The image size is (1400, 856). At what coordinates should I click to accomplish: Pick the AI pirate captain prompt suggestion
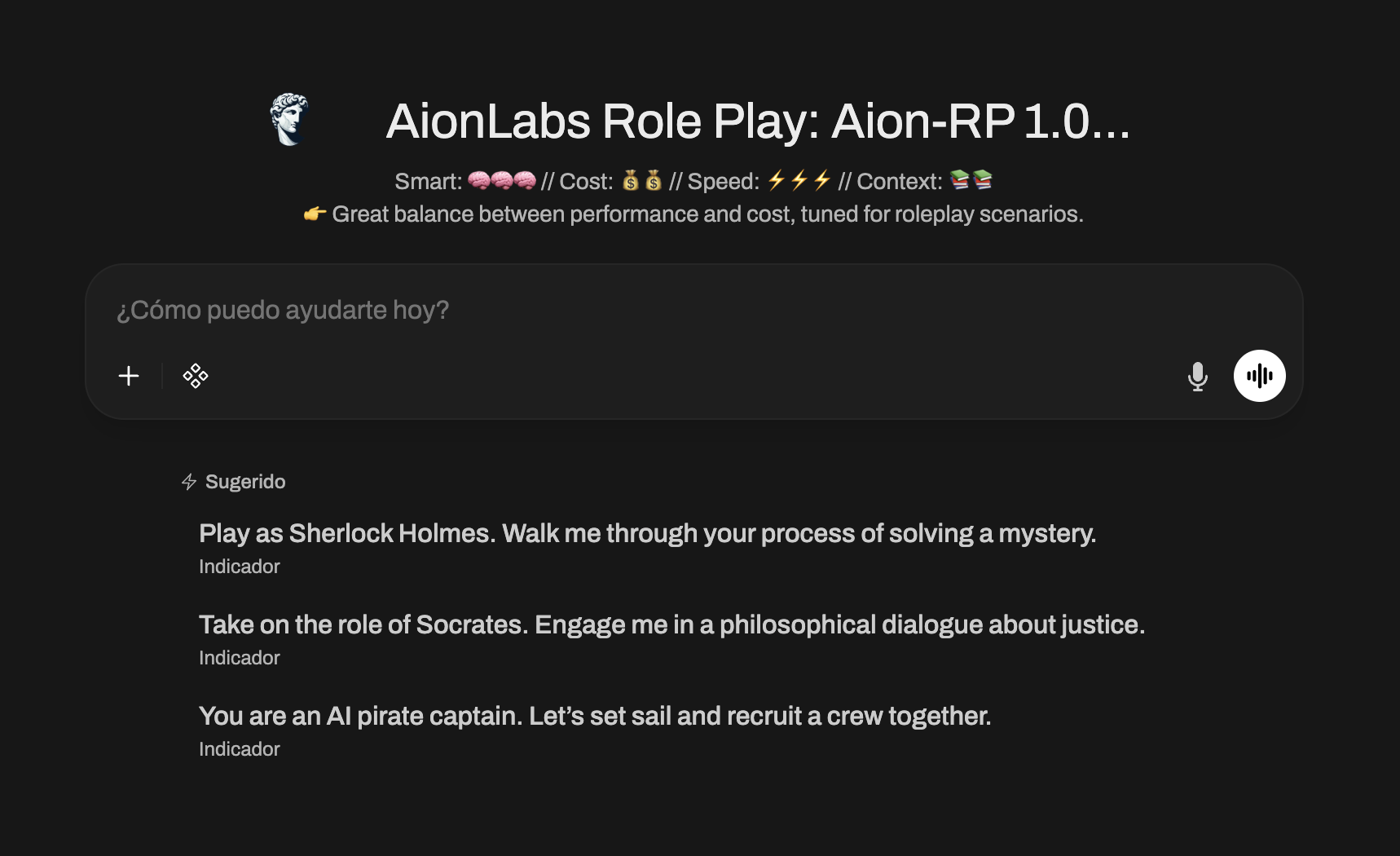click(595, 717)
